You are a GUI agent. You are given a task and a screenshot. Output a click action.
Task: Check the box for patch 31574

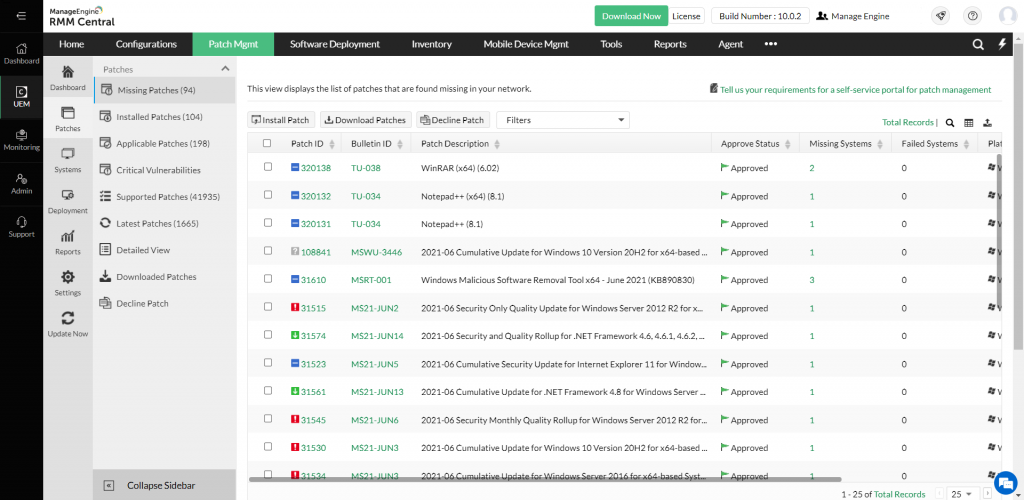coord(268,335)
